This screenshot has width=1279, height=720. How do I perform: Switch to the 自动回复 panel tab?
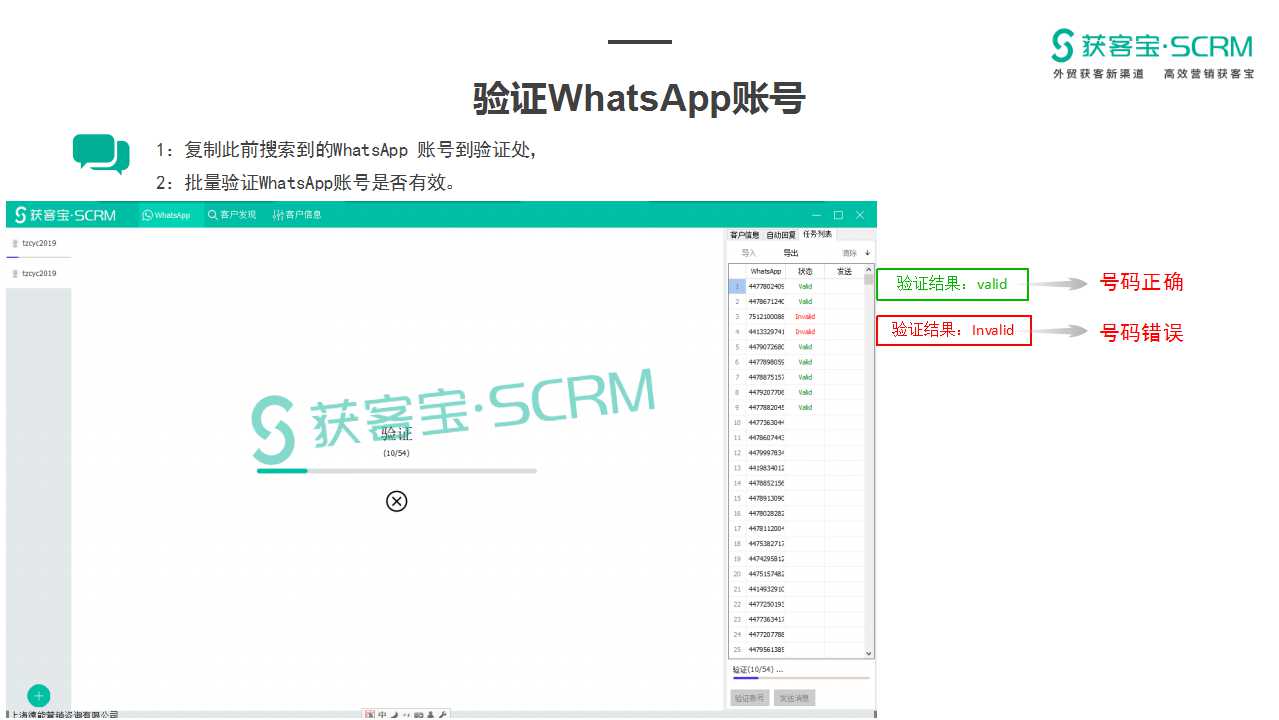coord(781,235)
